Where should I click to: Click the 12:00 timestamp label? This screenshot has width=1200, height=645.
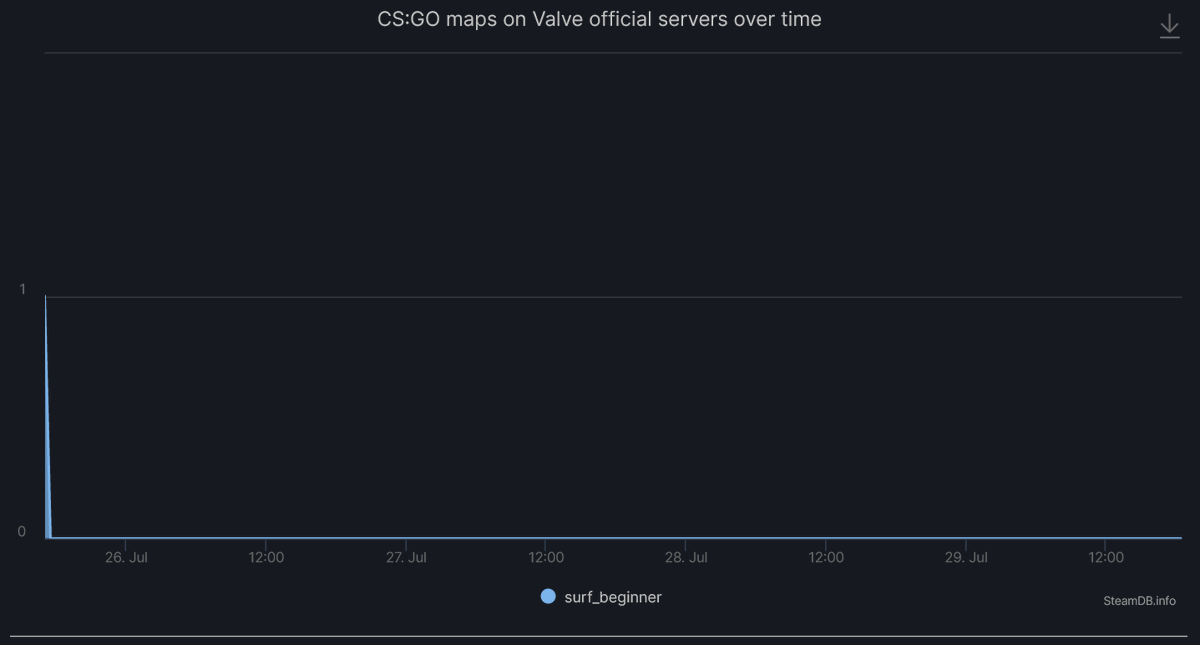tap(266, 557)
